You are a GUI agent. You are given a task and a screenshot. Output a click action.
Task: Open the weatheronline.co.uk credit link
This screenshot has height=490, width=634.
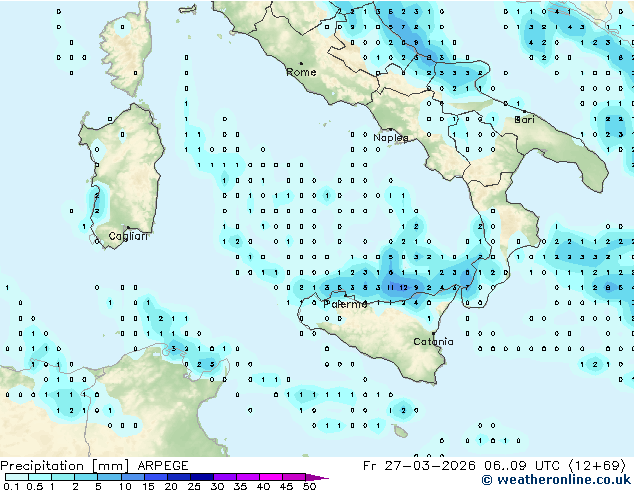(556, 480)
